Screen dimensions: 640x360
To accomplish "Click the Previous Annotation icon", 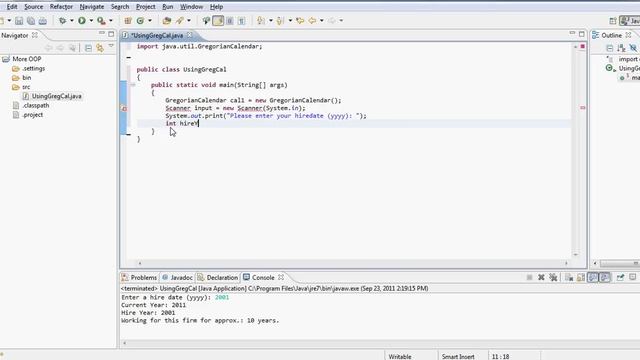I will click(280, 20).
